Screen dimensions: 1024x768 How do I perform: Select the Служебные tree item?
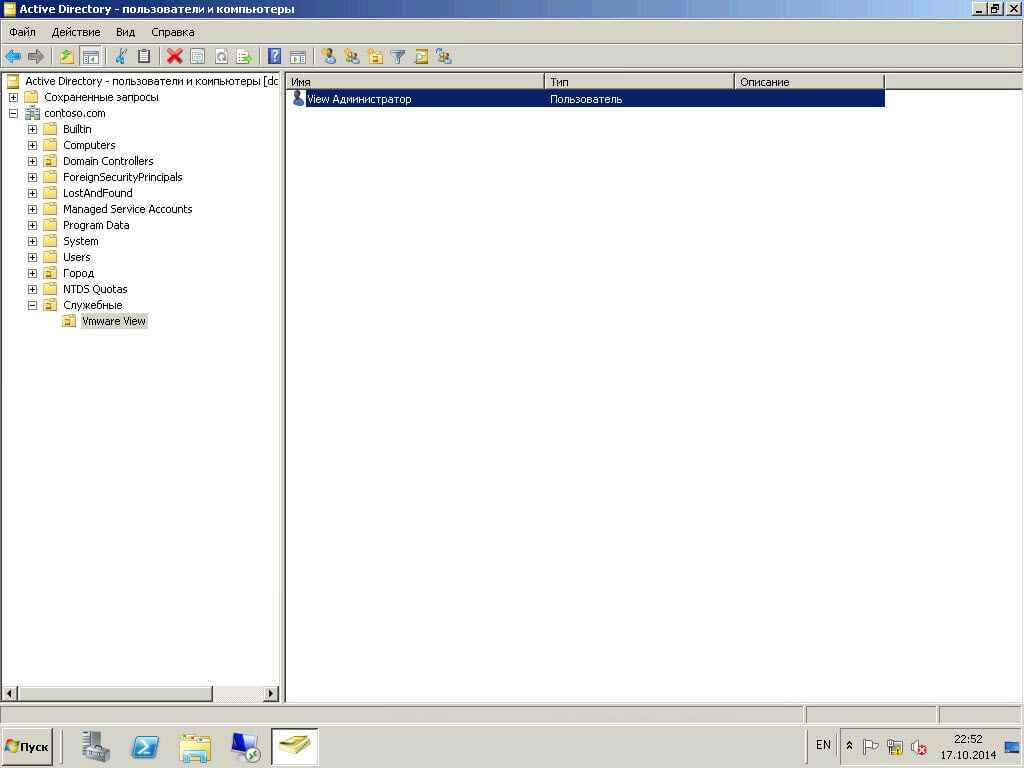tap(92, 305)
